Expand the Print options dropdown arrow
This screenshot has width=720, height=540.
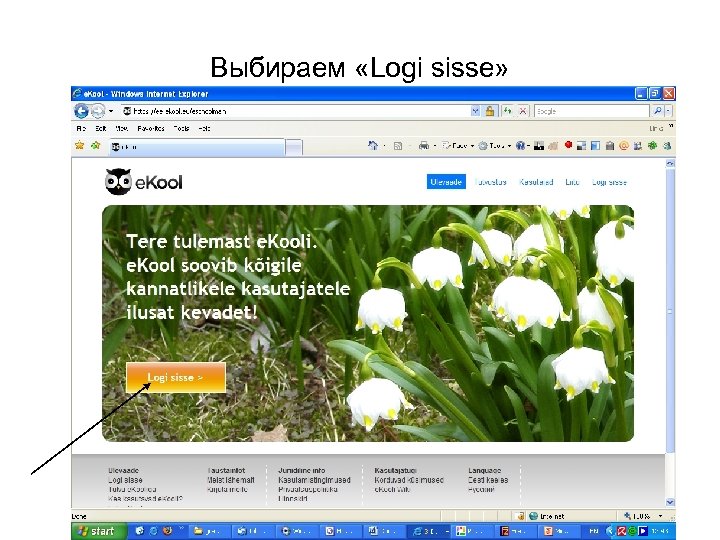click(434, 146)
